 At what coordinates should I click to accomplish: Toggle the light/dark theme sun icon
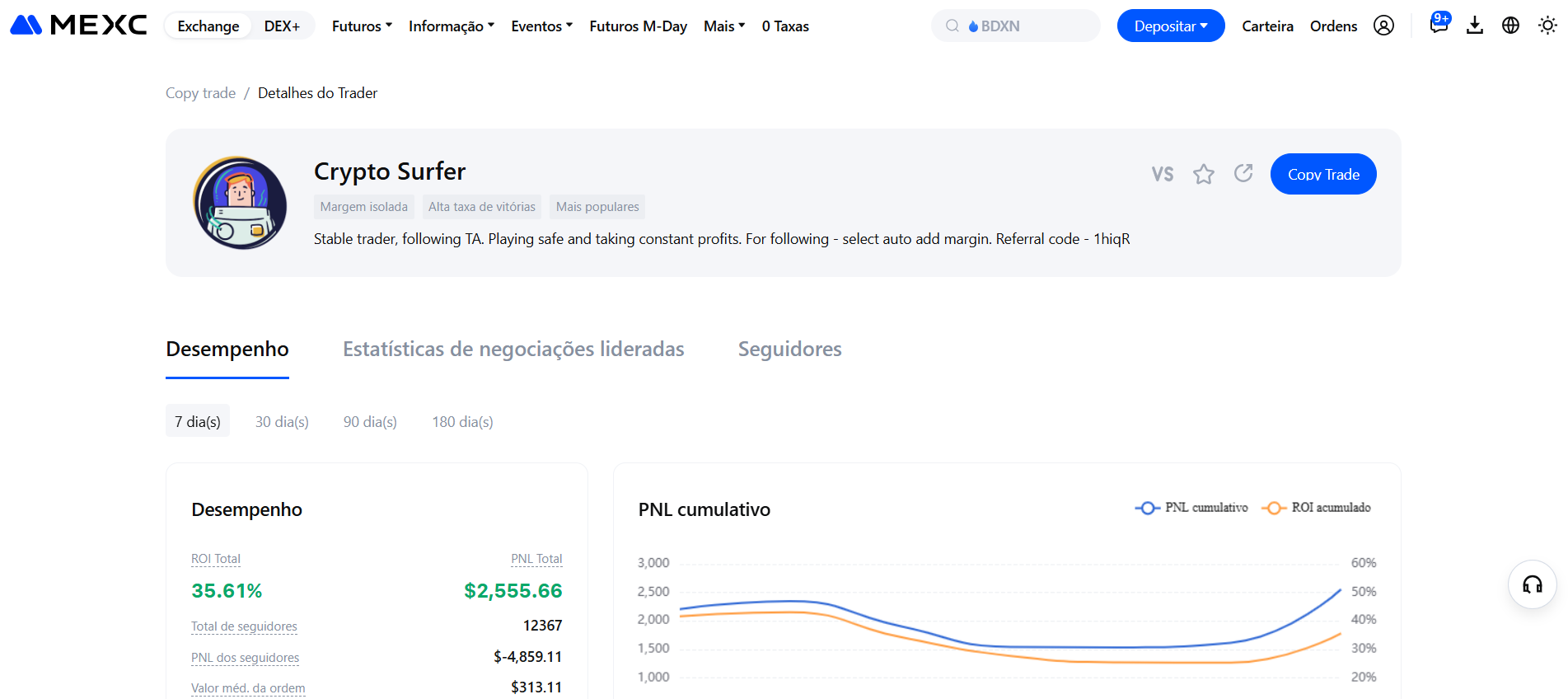pos(1547,26)
